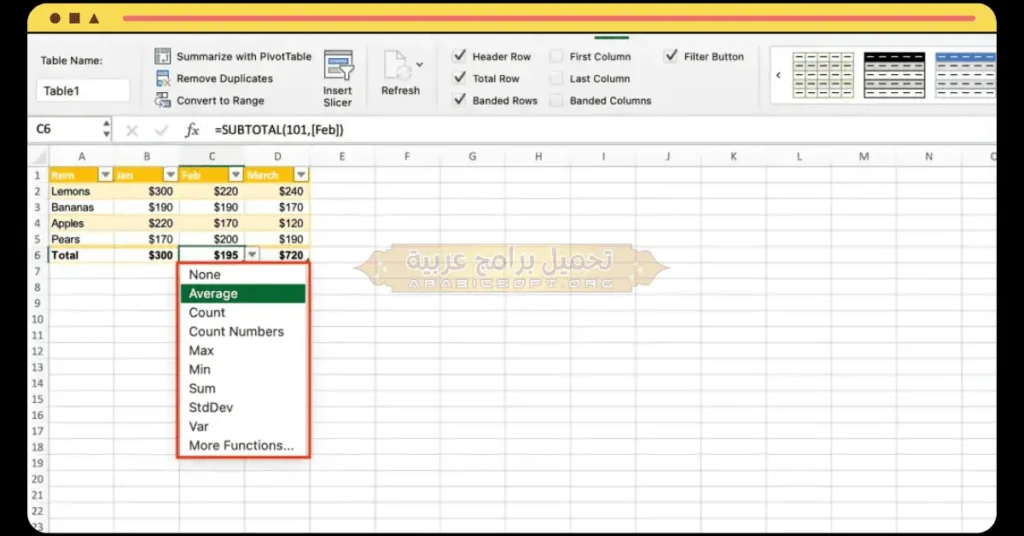This screenshot has width=1024, height=536.
Task: Open the Refresh dropdown arrow
Action: [x=419, y=64]
